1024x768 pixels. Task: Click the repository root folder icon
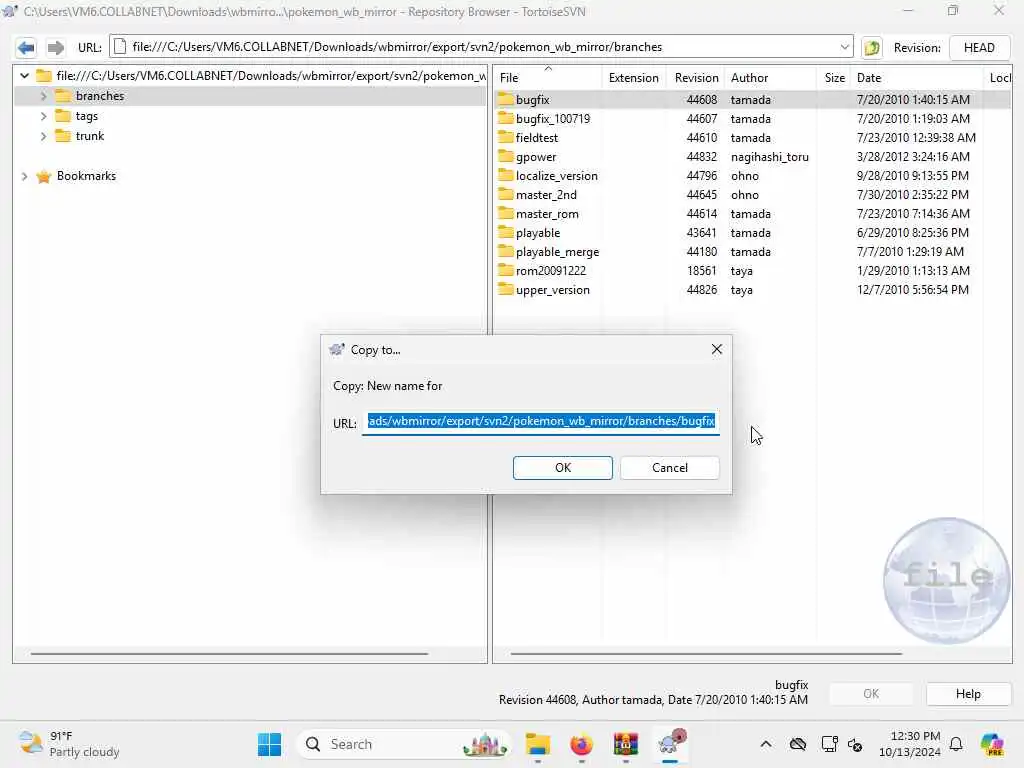44,76
